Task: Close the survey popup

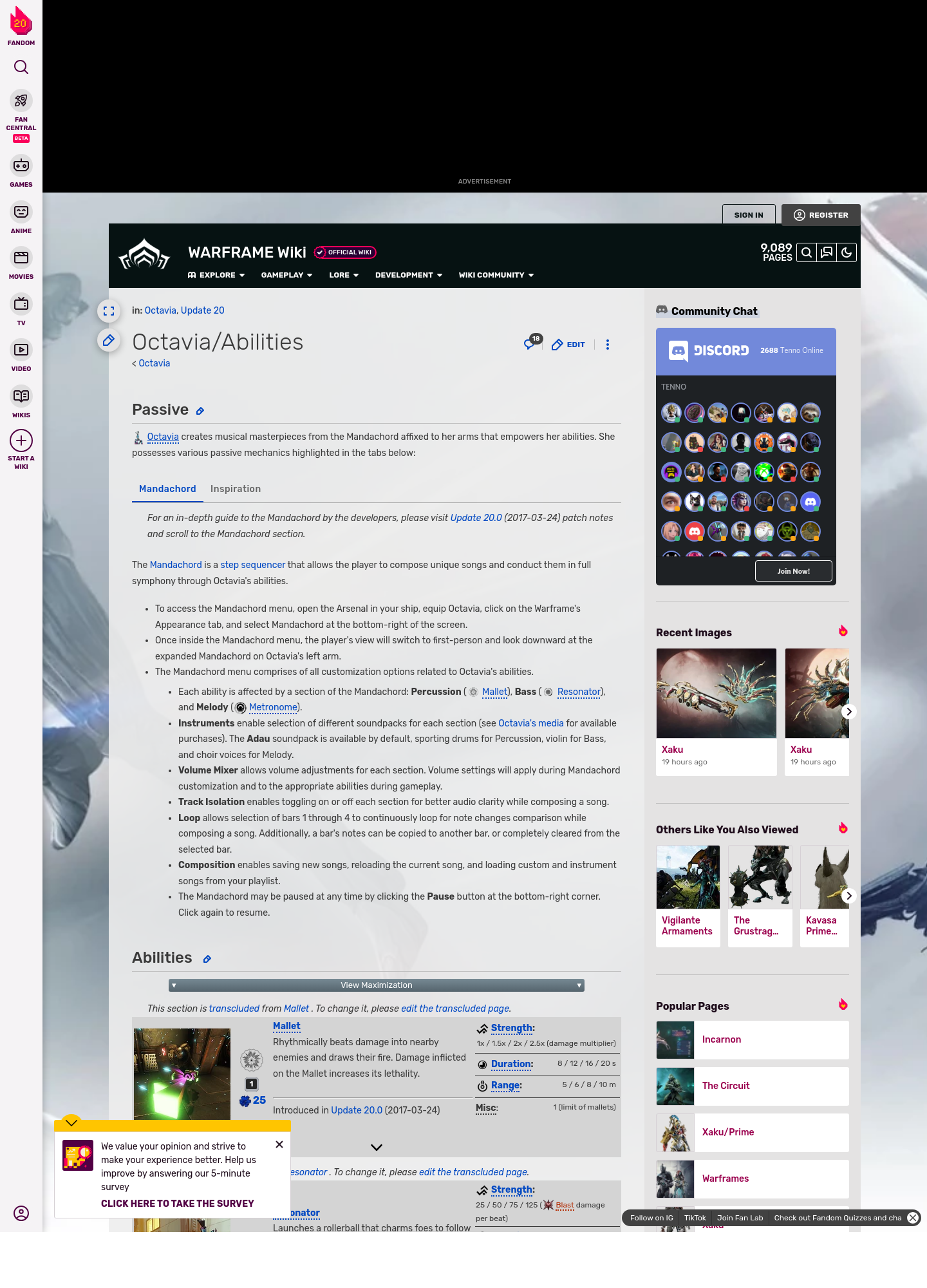Action: tap(279, 1144)
